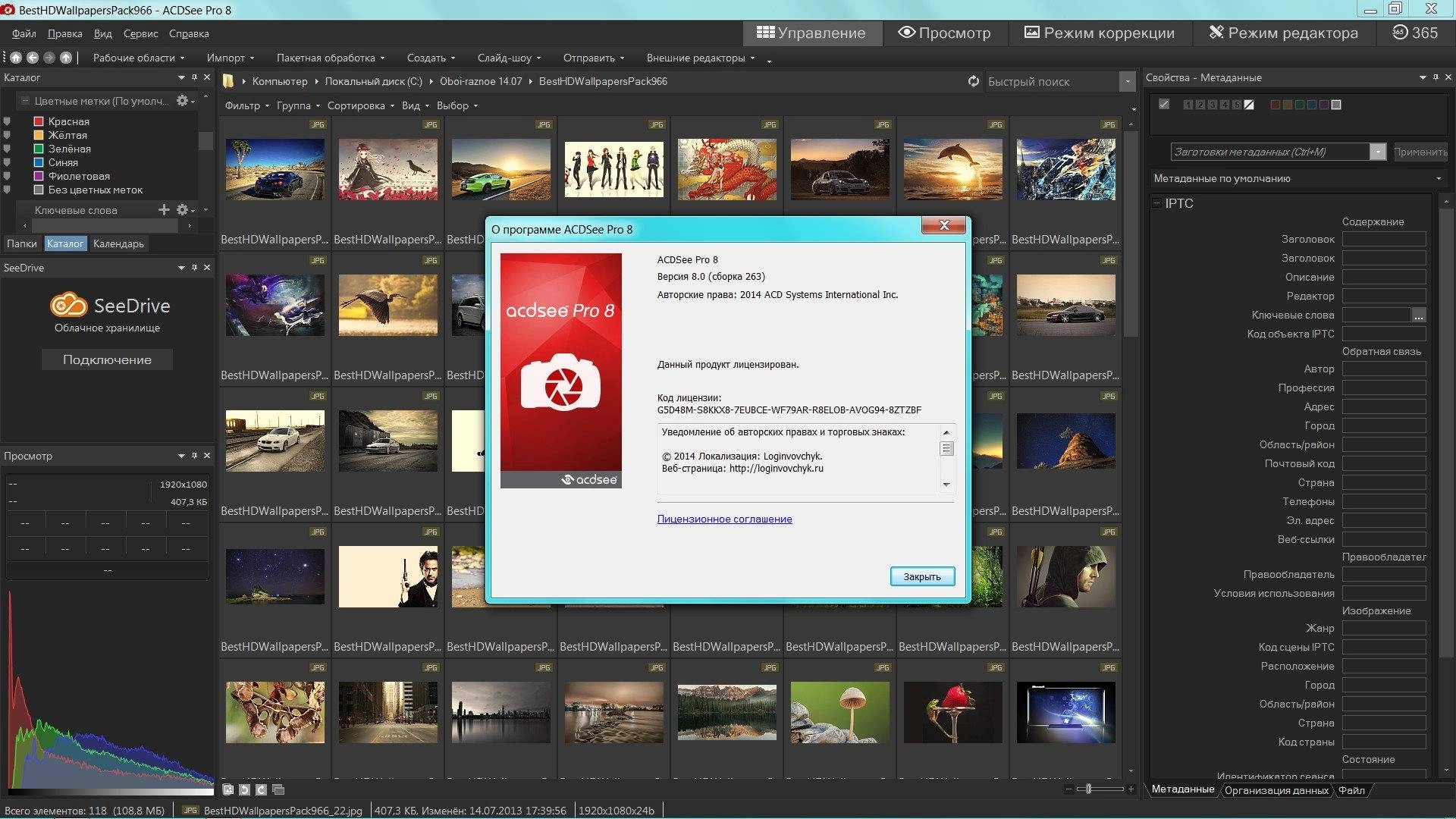
Task: Pin the Просмотр panel
Action: tap(194, 456)
